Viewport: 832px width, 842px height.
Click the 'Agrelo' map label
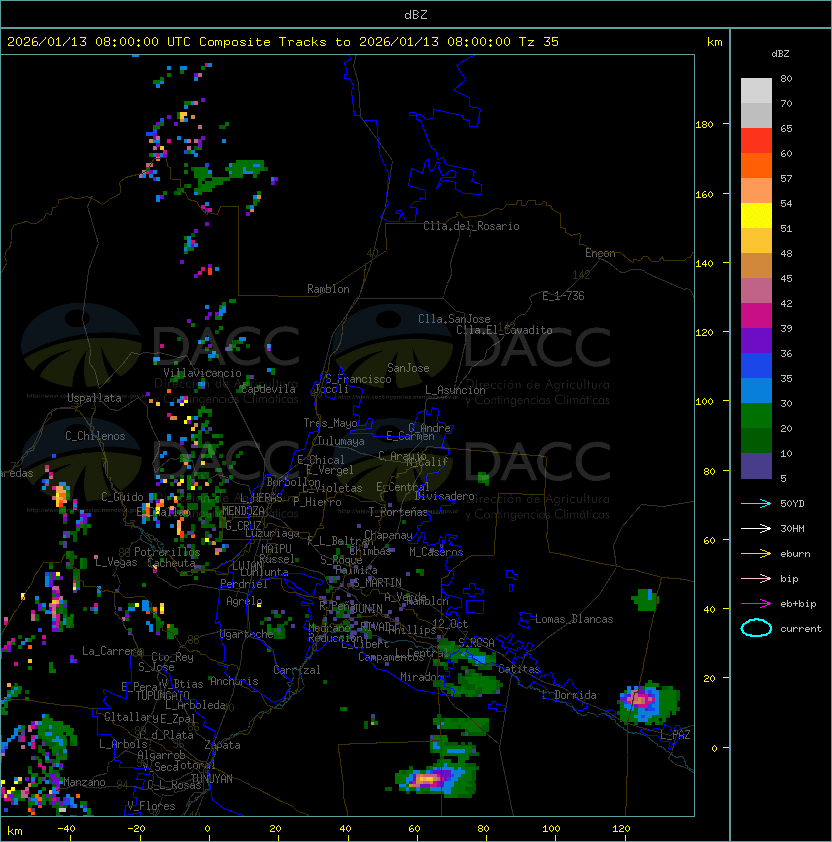[x=244, y=601]
